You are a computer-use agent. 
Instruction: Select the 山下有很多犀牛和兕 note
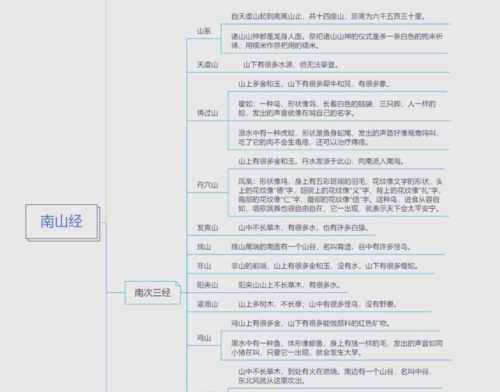pos(314,84)
